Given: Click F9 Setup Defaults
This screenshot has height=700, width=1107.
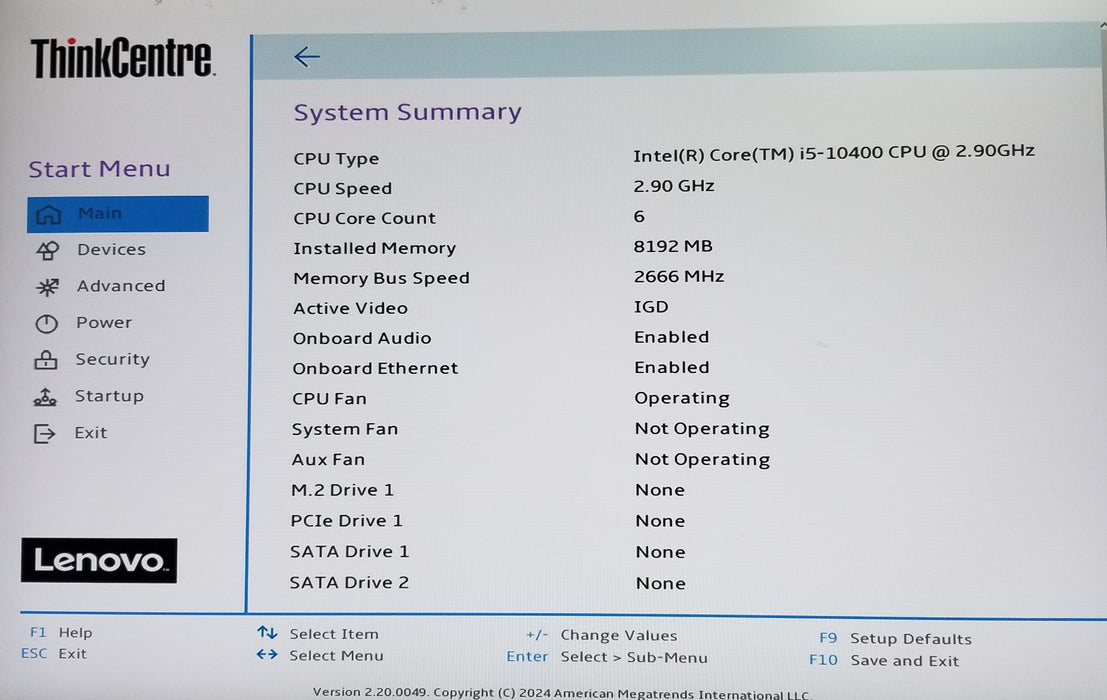Looking at the screenshot, I should [x=895, y=639].
